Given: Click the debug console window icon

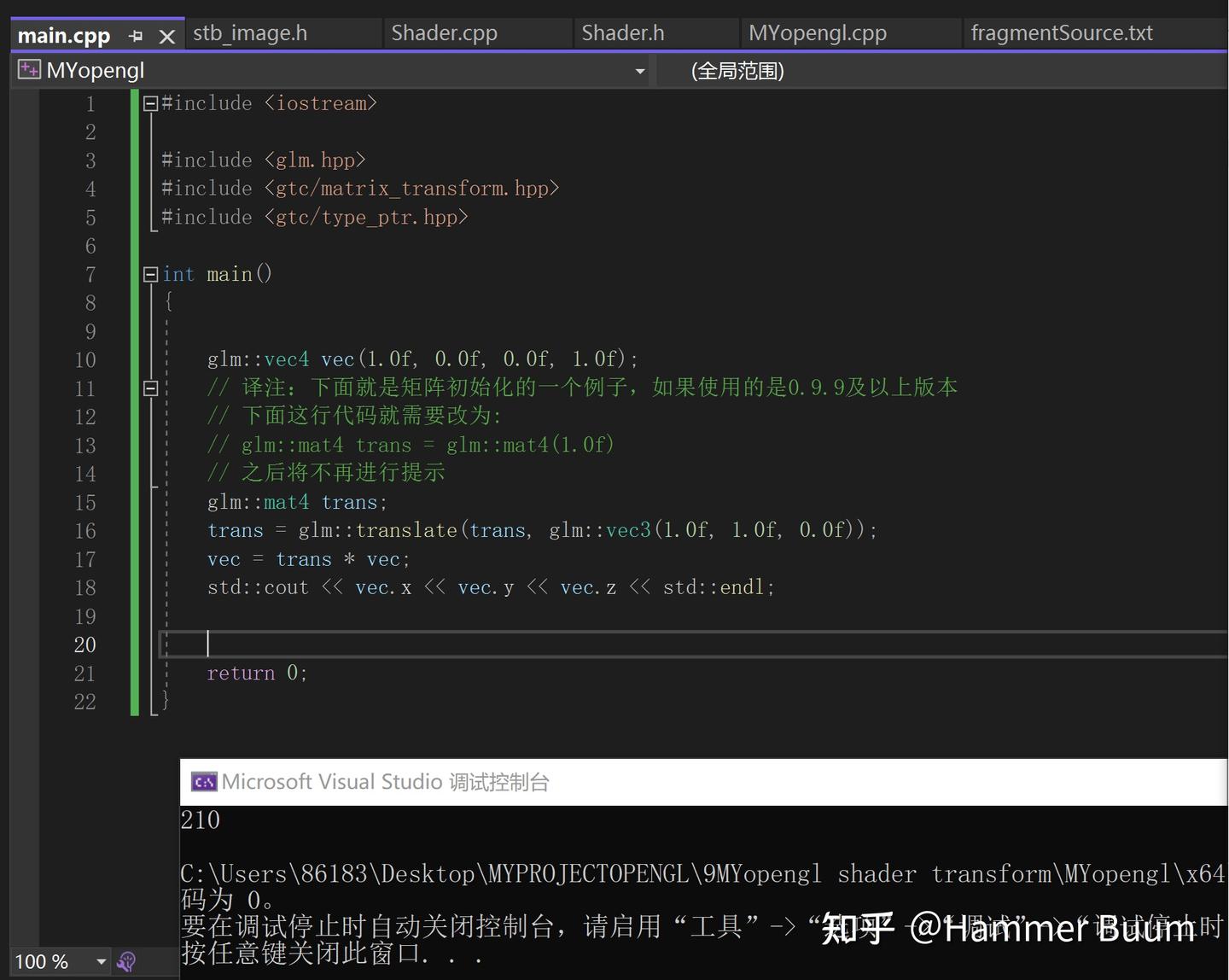Looking at the screenshot, I should [x=203, y=781].
